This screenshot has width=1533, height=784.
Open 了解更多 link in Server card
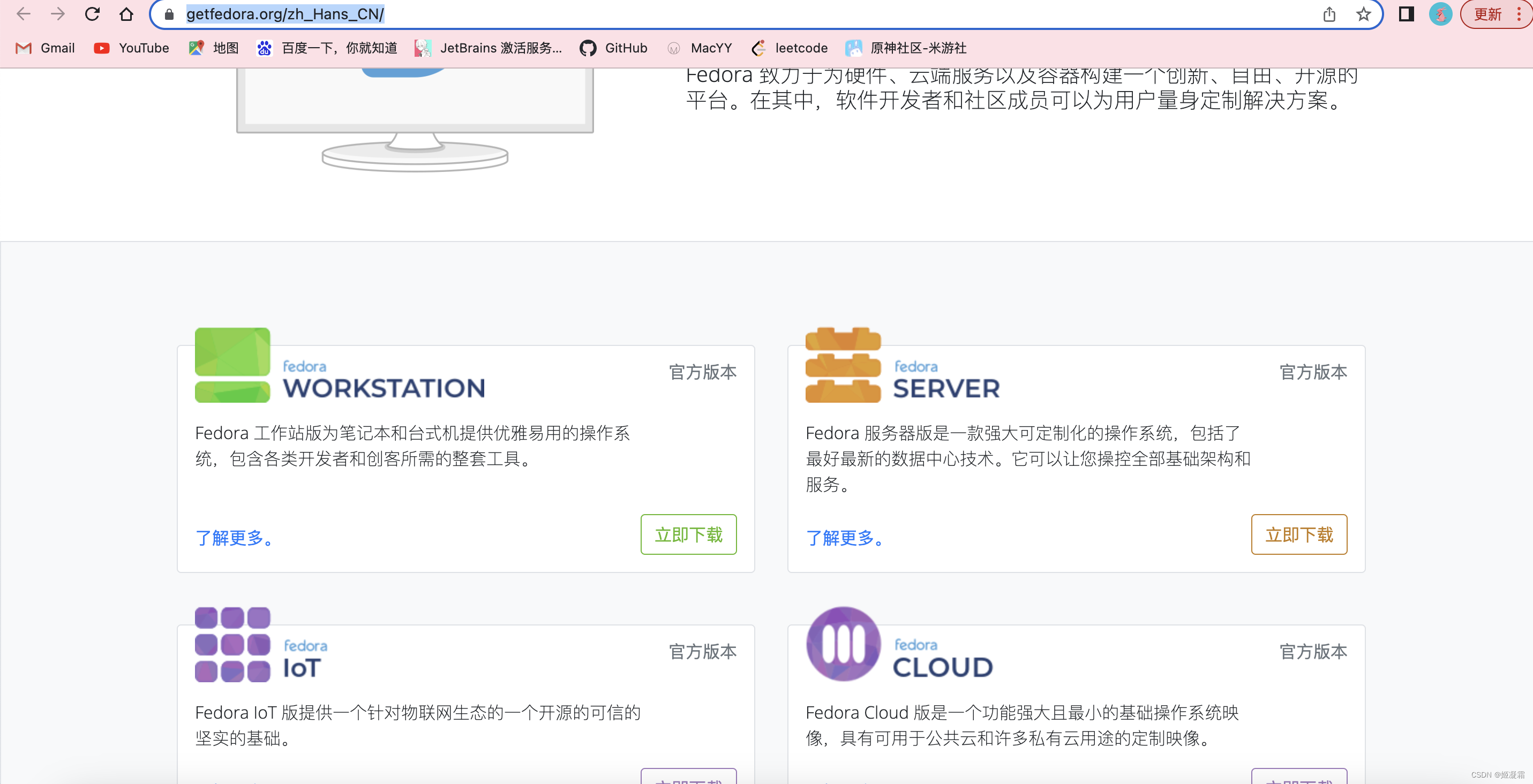point(845,538)
